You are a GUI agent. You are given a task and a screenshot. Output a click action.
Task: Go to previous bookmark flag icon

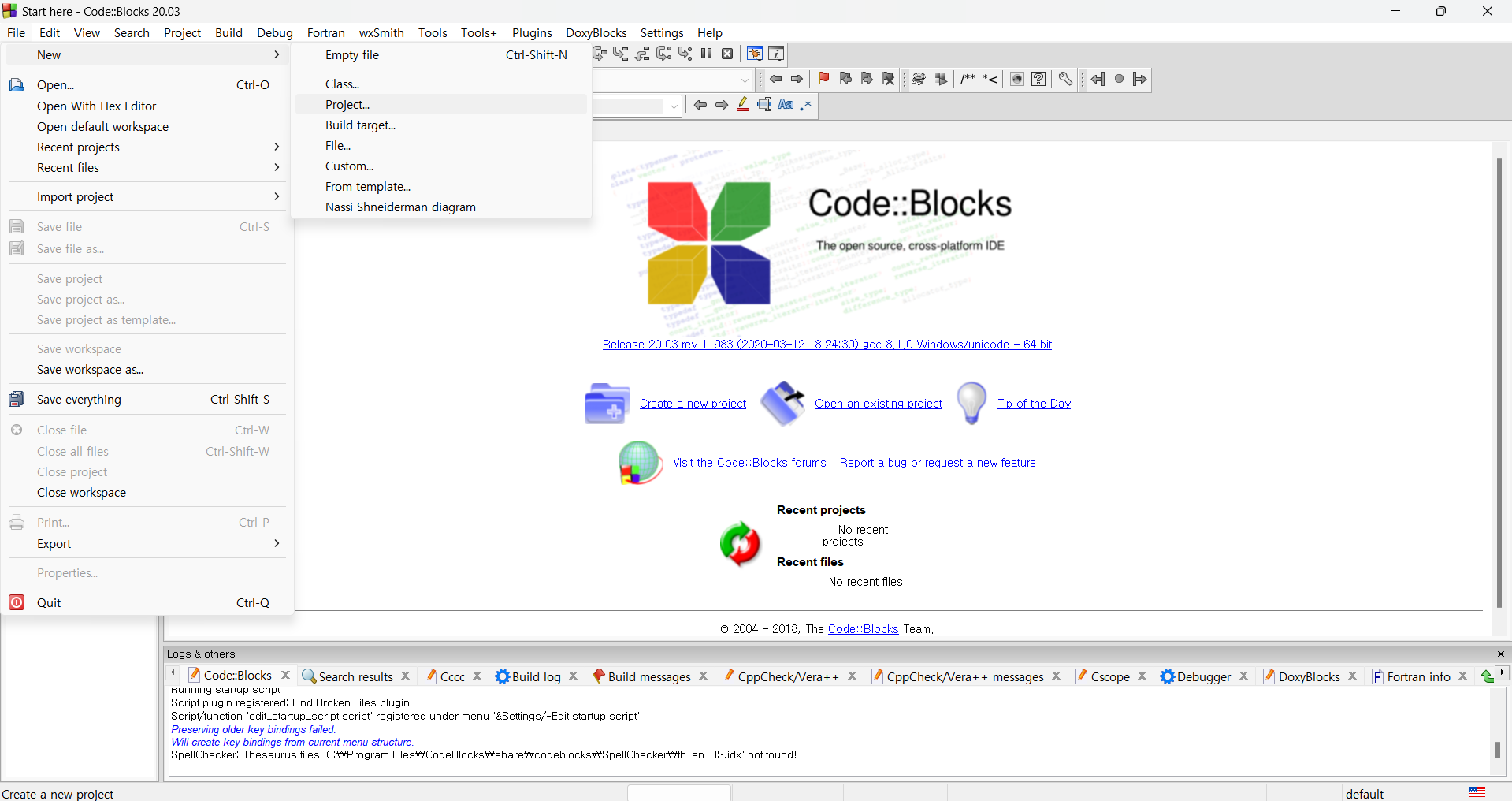845,79
